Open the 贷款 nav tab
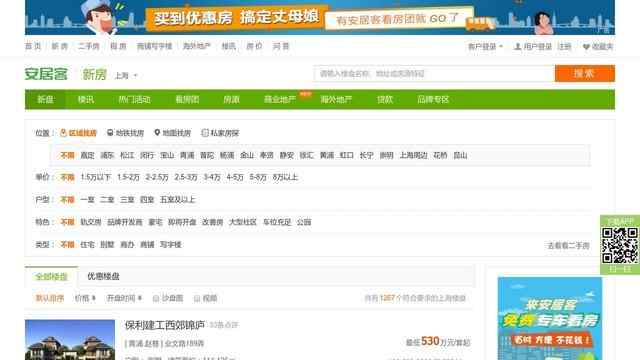Screen dimensions: 640x360 click(384, 99)
